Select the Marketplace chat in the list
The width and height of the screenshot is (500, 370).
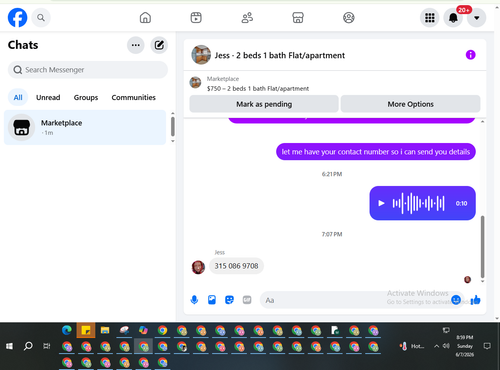coord(85,127)
